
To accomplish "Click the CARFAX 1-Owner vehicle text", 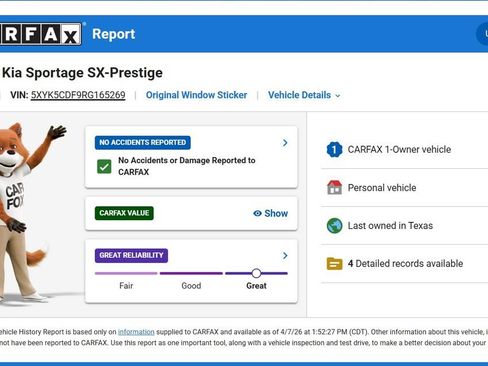I will (399, 149).
